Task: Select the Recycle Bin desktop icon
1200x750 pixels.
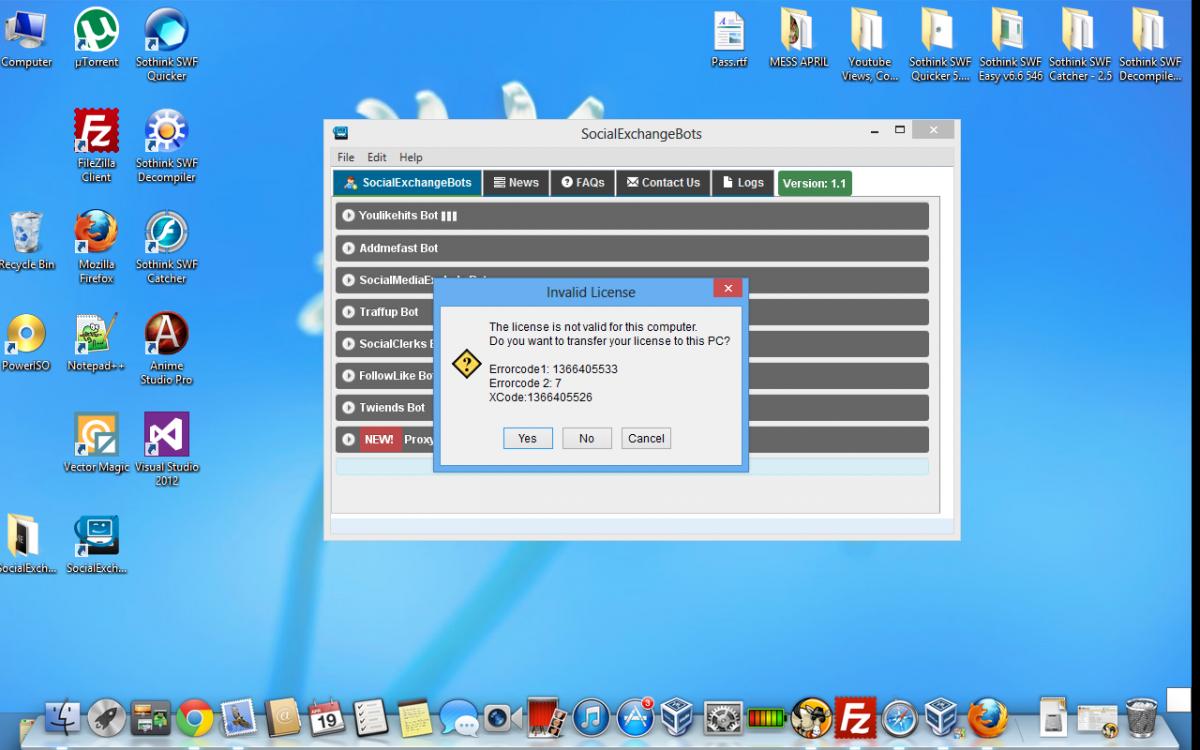Action: 27,242
